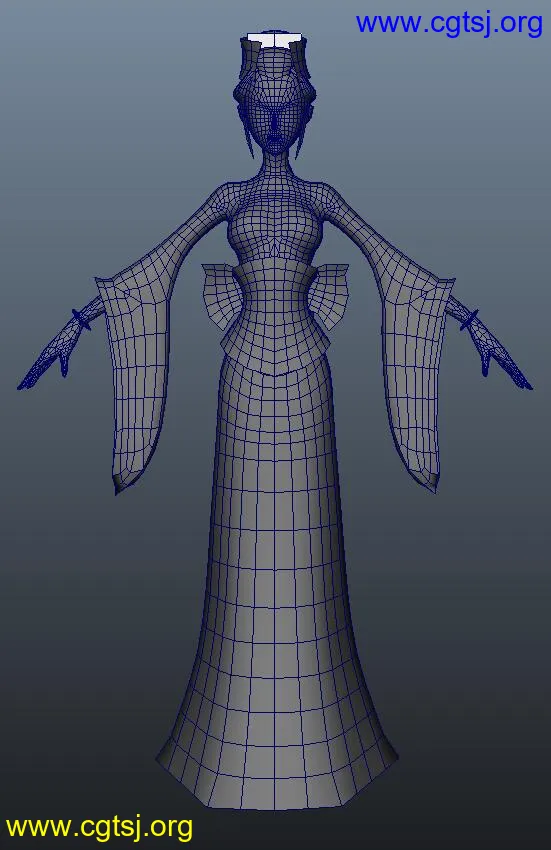
Task: Click the bracelet on the viewer's left wrist
Action: [x=80, y=319]
